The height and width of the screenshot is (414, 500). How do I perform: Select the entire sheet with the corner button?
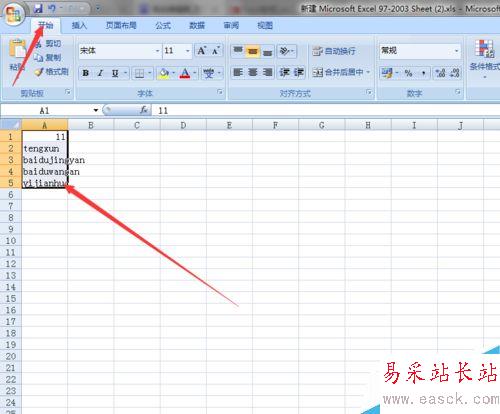(x=11, y=125)
